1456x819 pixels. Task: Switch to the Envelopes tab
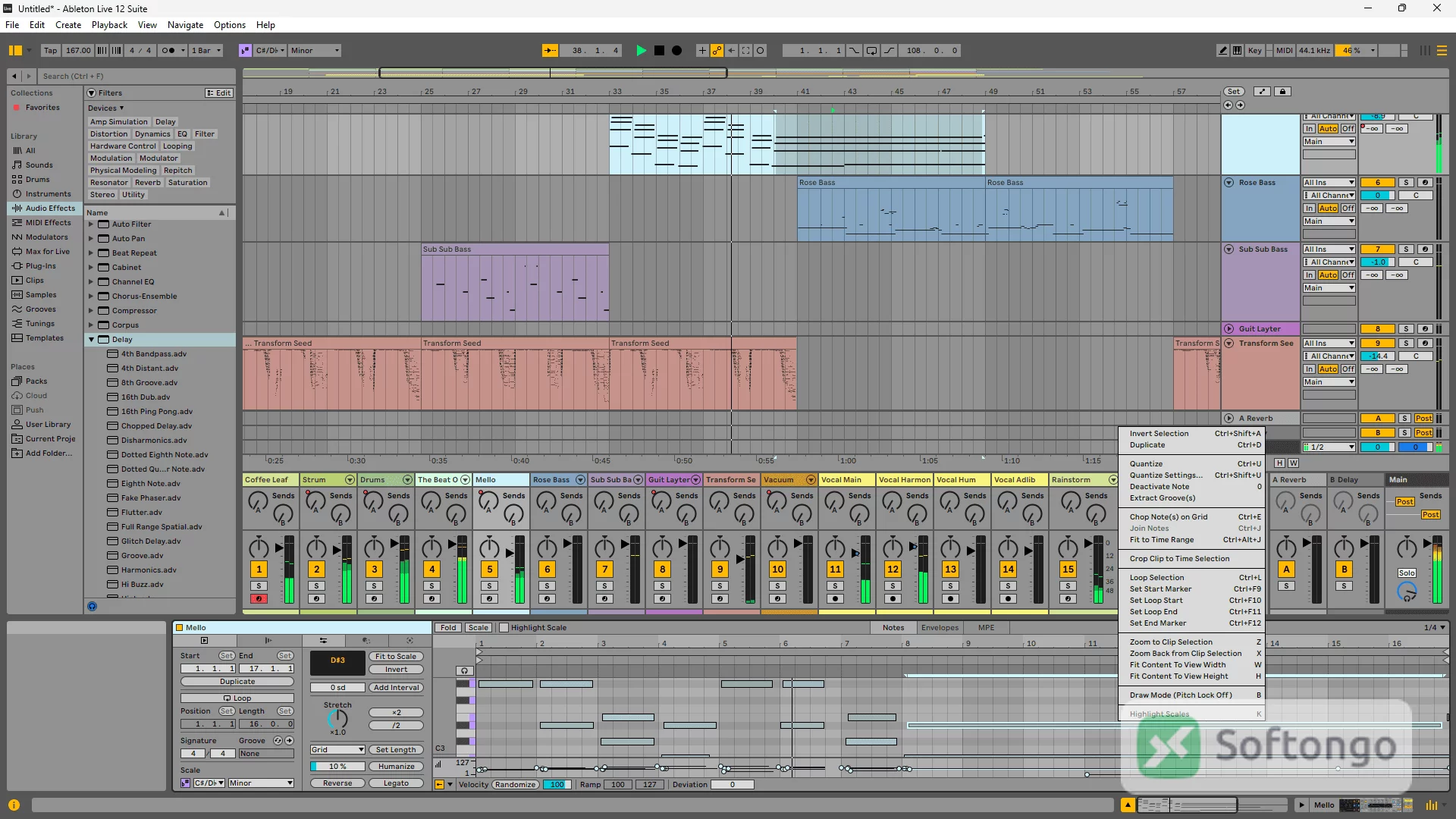[x=940, y=628]
